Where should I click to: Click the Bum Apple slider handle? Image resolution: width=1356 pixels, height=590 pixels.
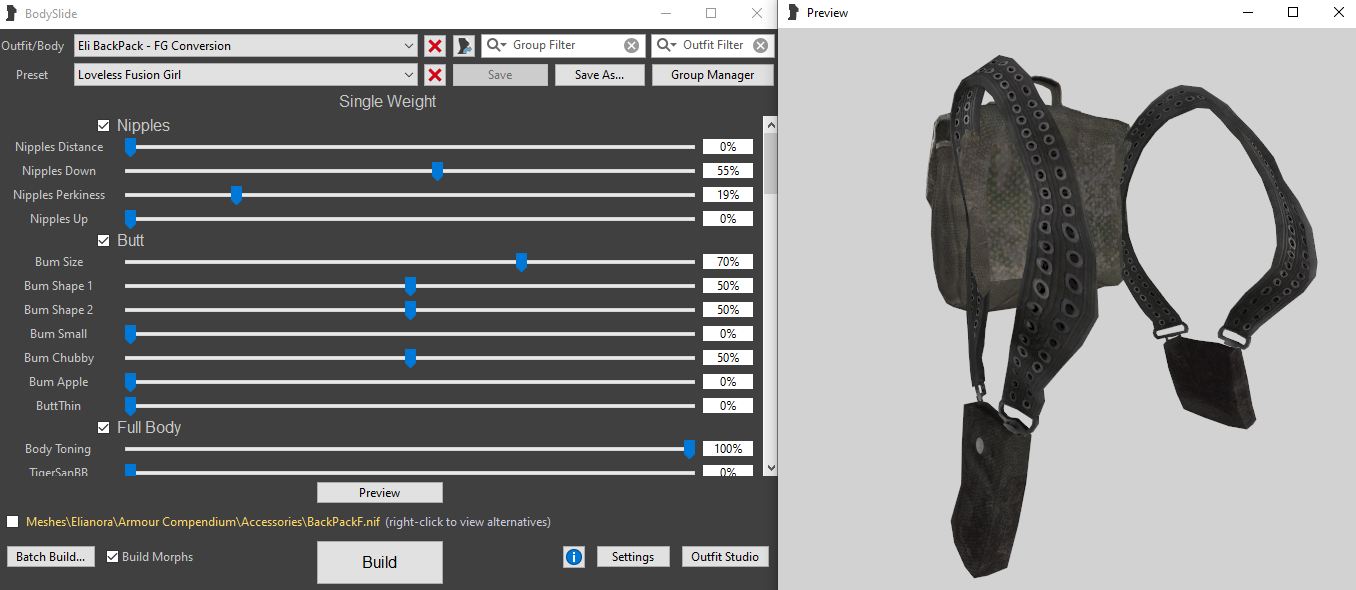tap(130, 383)
